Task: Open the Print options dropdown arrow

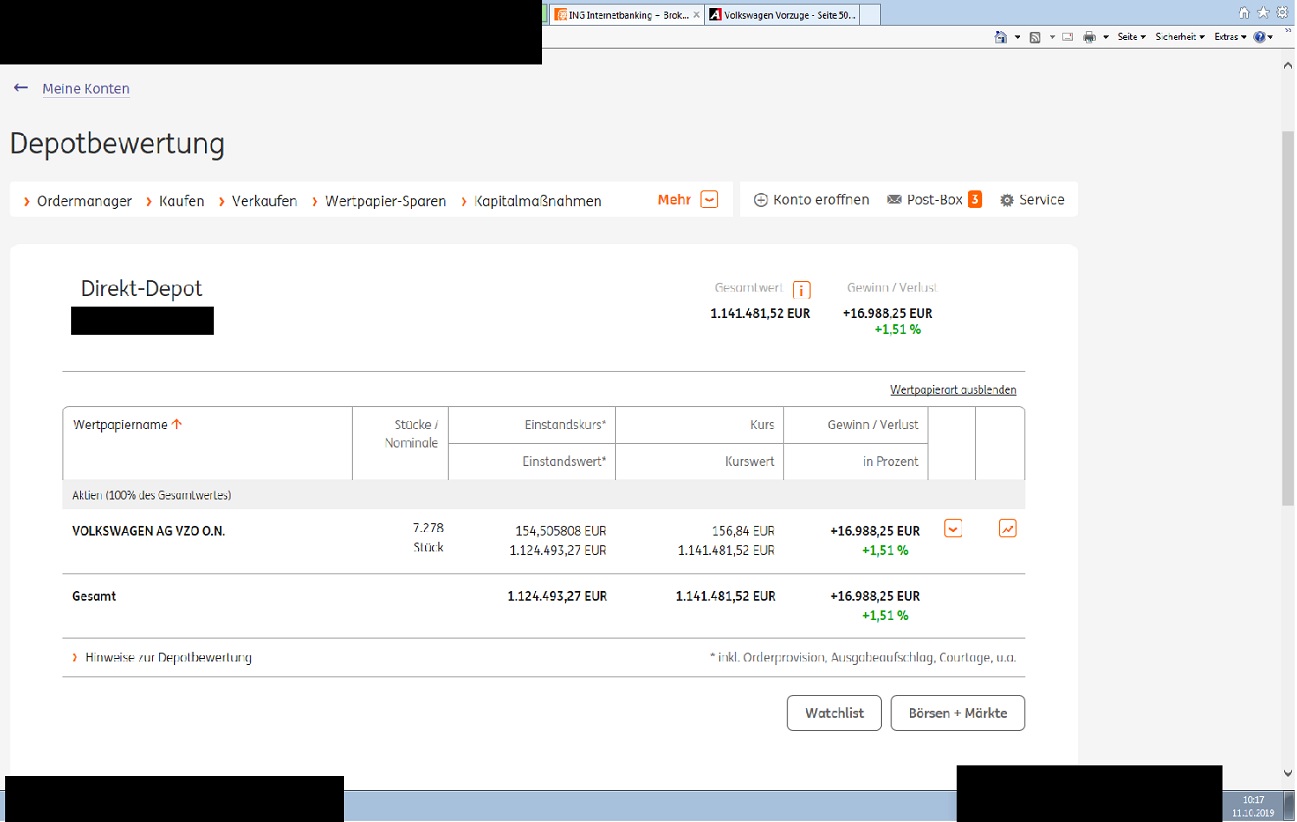Action: (x=1106, y=37)
